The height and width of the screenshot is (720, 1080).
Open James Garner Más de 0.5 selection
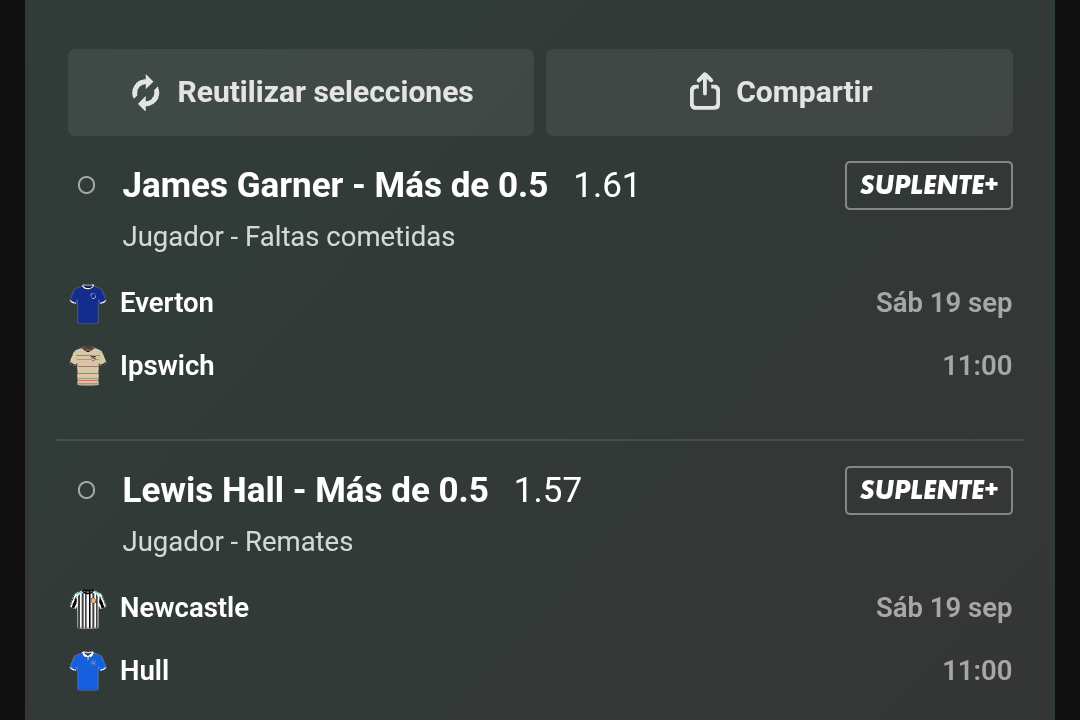(x=335, y=185)
